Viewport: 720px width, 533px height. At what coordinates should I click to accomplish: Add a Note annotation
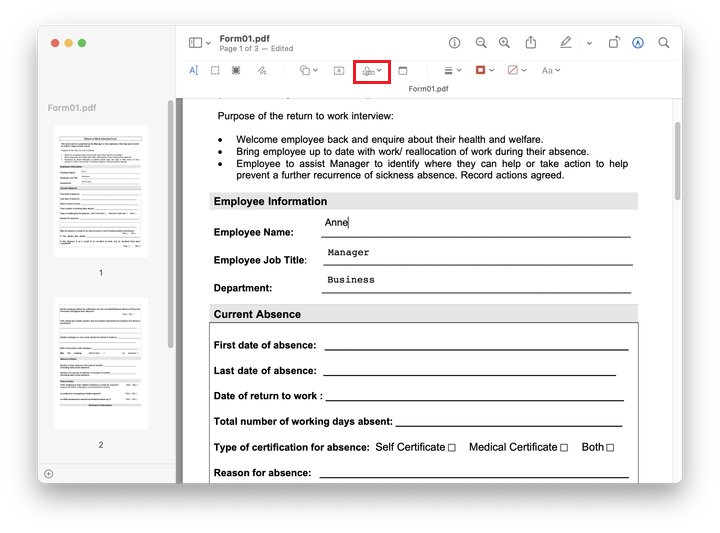coord(403,71)
